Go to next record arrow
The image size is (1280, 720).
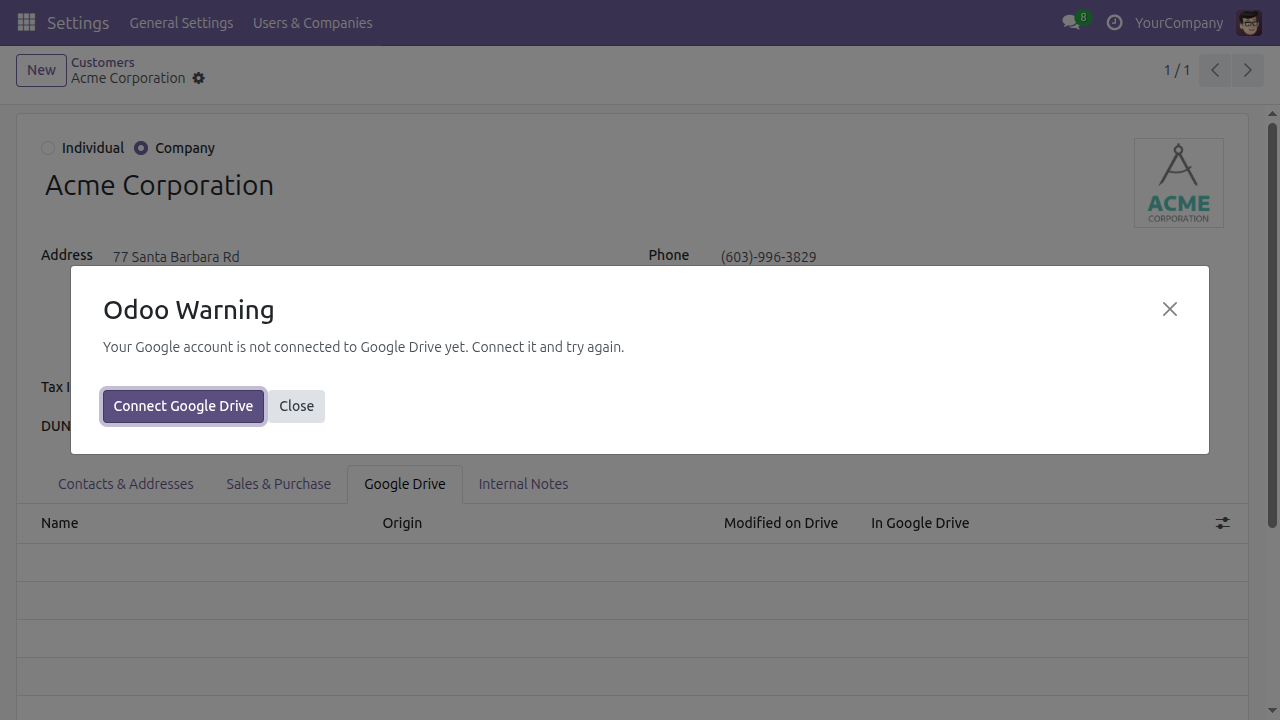(1247, 70)
